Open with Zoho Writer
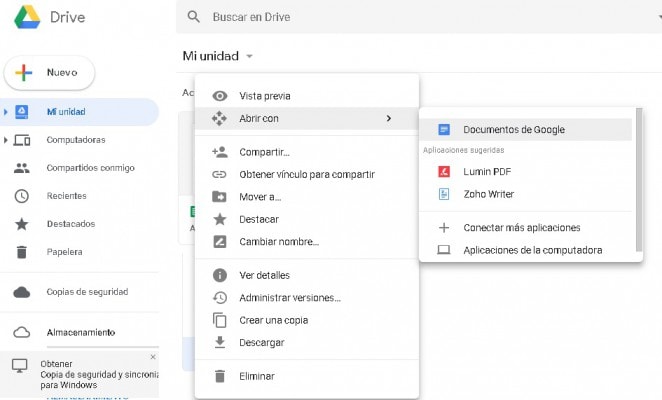 click(526, 194)
